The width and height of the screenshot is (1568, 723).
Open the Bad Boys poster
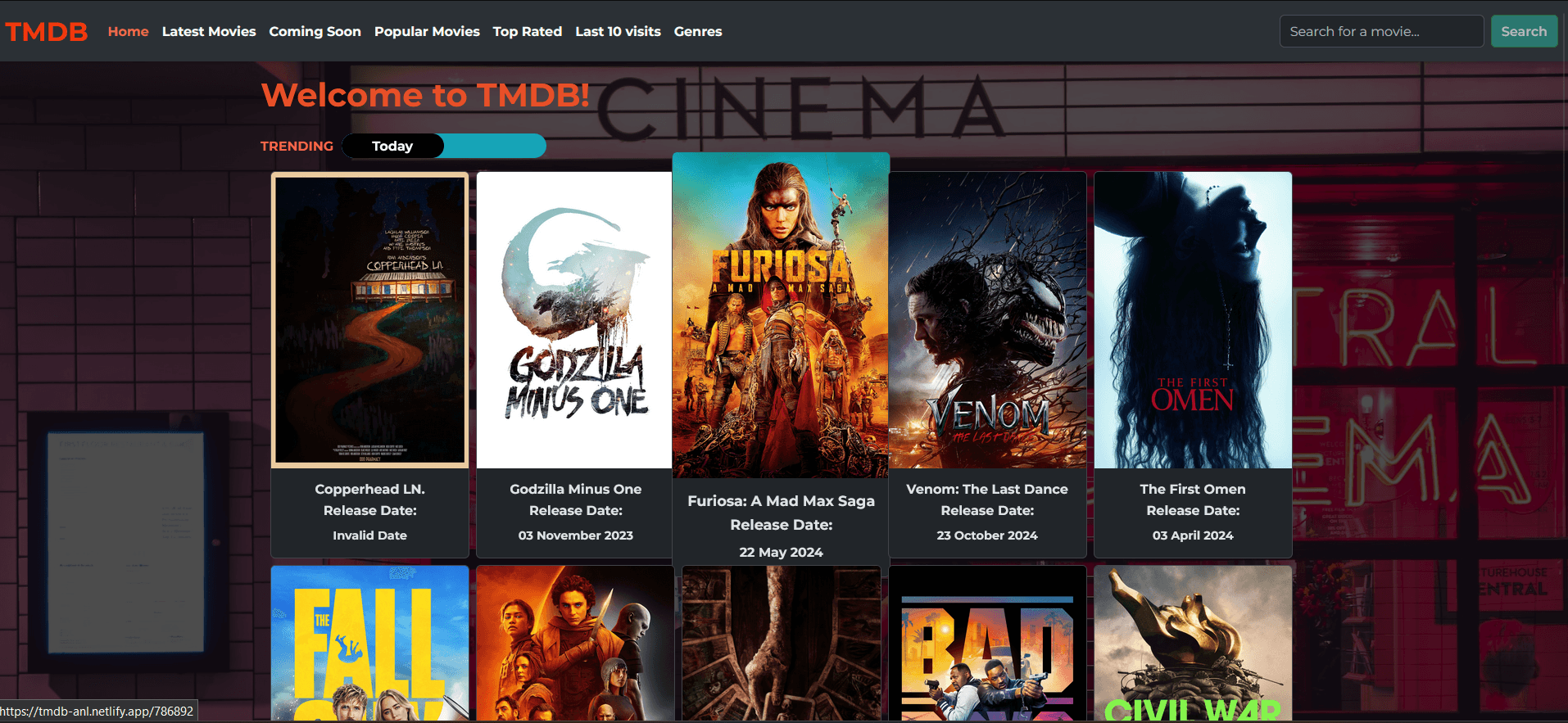[988, 644]
